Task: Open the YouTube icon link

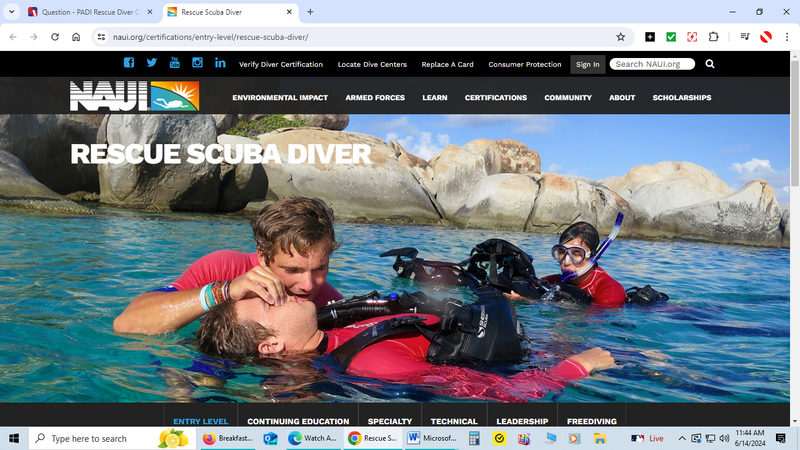Action: click(x=174, y=63)
